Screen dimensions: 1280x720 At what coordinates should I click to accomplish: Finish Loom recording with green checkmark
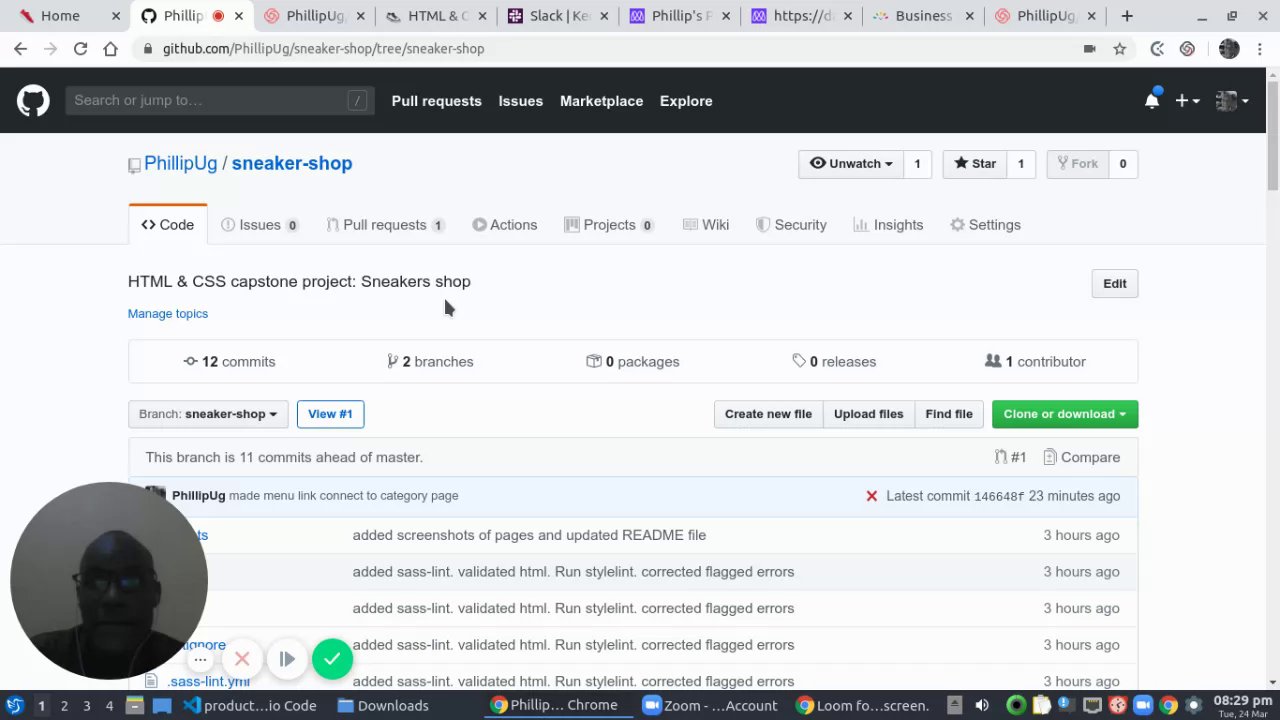point(332,658)
